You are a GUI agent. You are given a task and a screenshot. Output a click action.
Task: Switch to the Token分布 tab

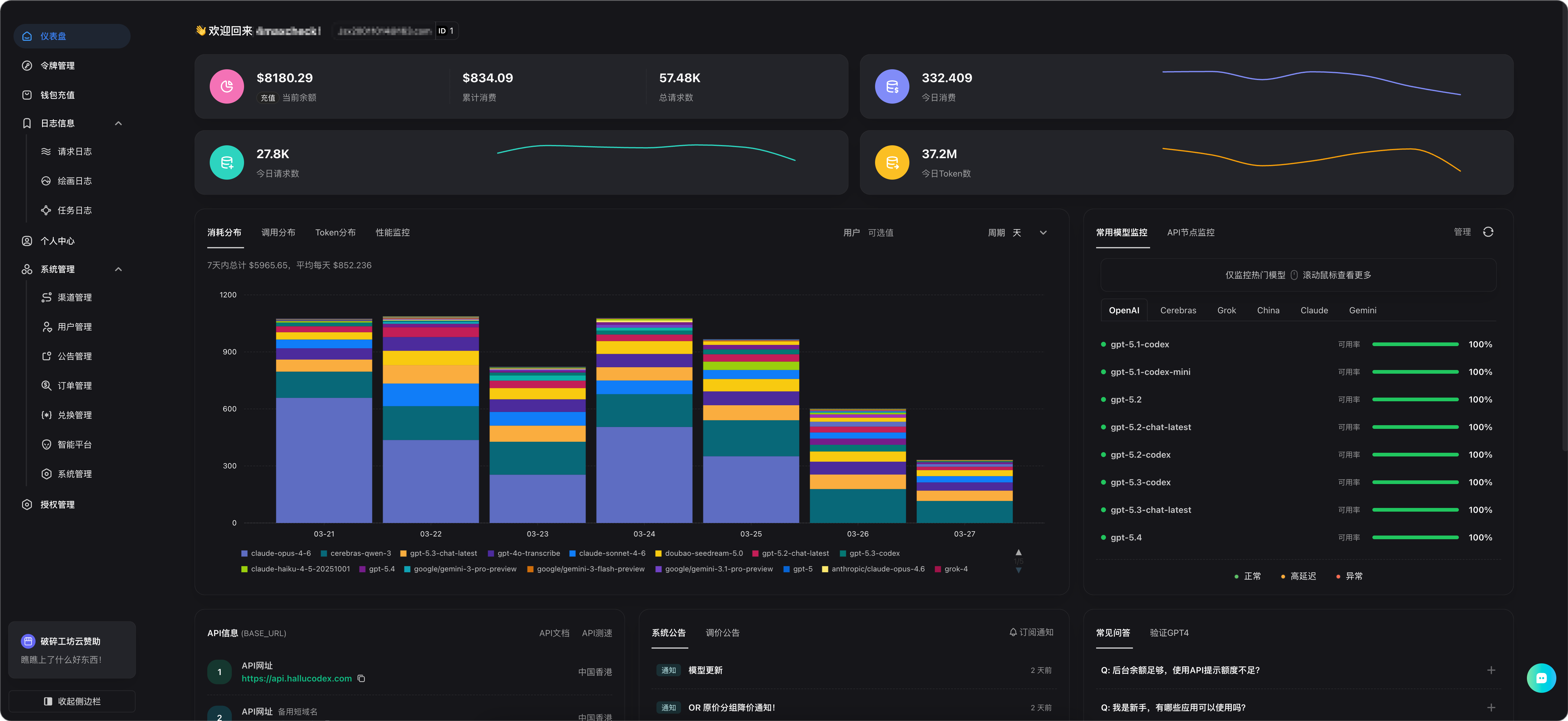(x=335, y=232)
